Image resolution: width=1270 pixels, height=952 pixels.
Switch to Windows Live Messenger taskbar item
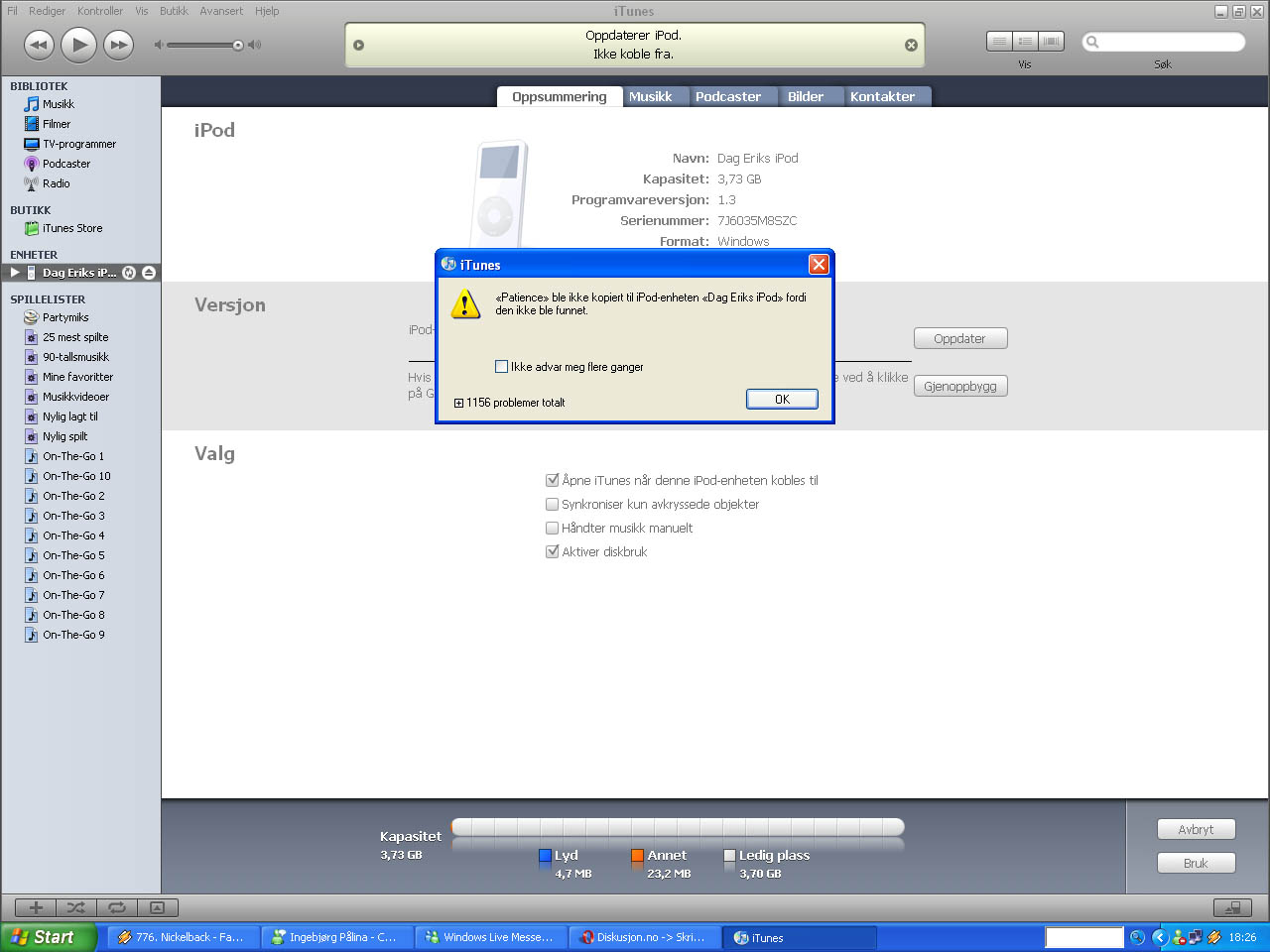tap(491, 937)
